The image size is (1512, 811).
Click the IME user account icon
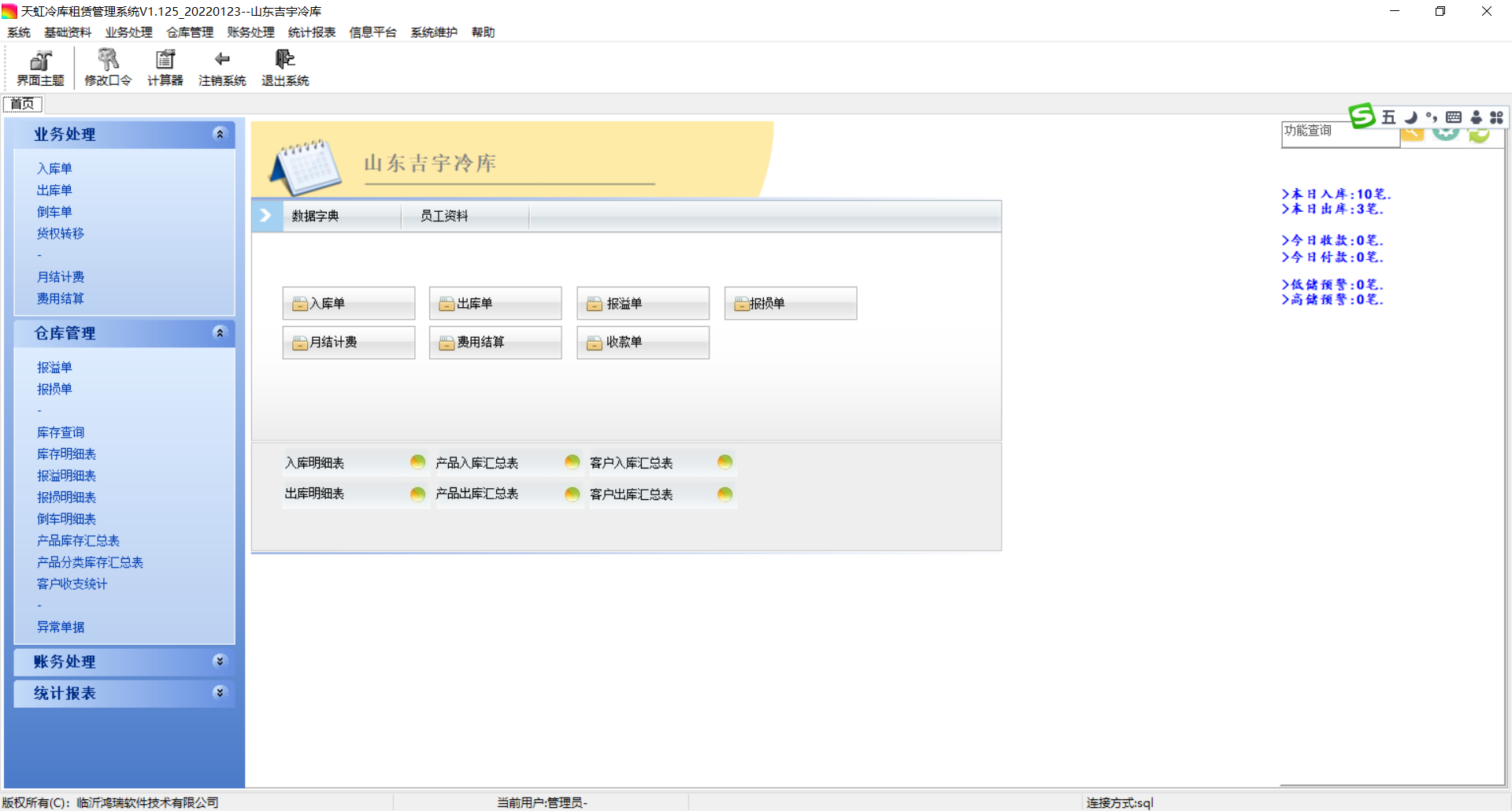1477,117
